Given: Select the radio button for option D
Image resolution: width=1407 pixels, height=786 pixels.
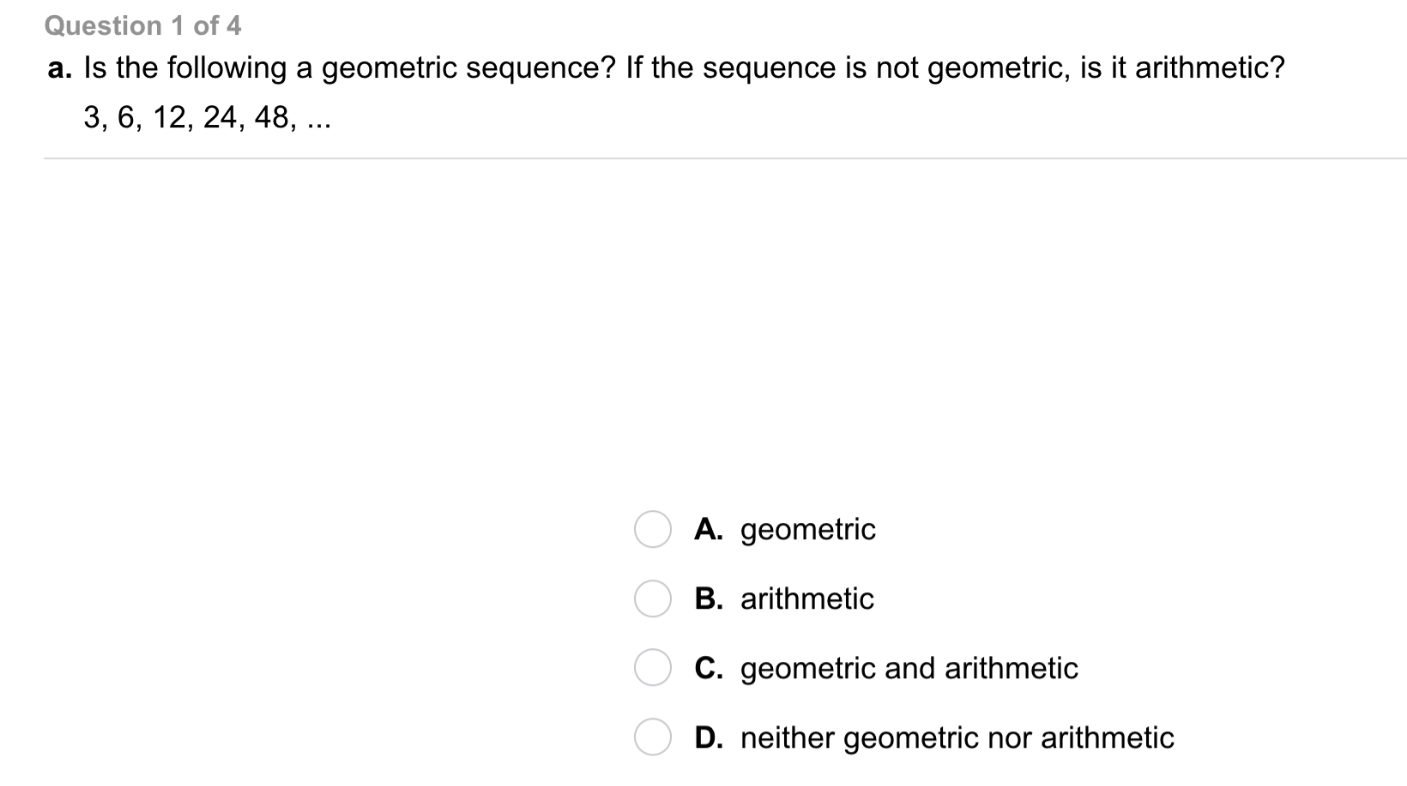Looking at the screenshot, I should (652, 738).
